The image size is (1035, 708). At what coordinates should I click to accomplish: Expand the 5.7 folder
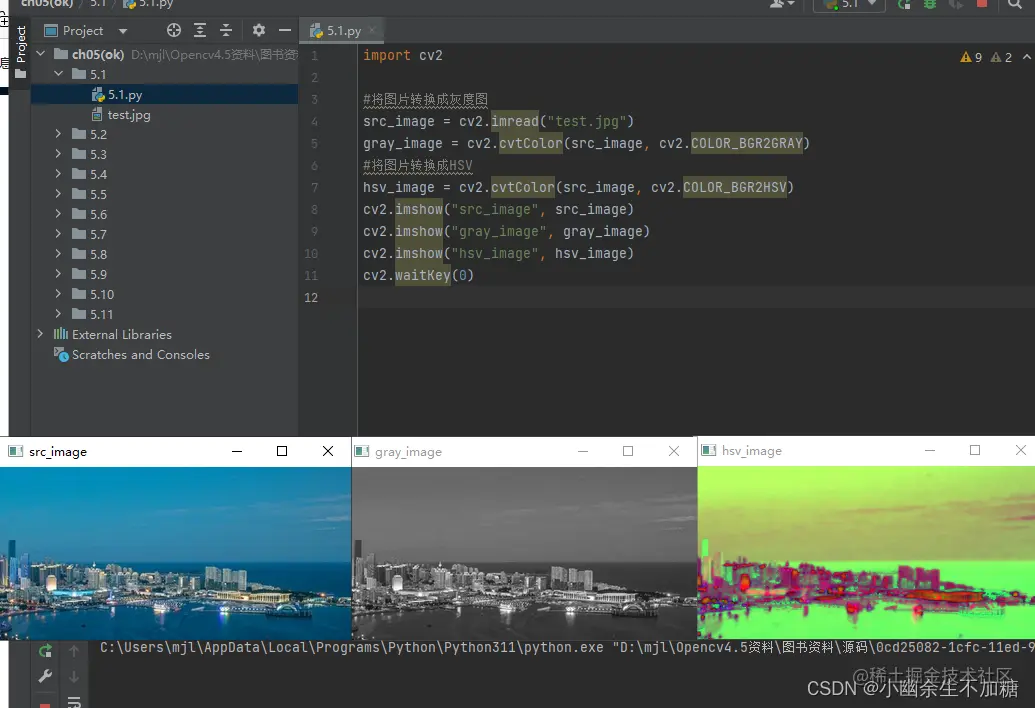(x=59, y=234)
